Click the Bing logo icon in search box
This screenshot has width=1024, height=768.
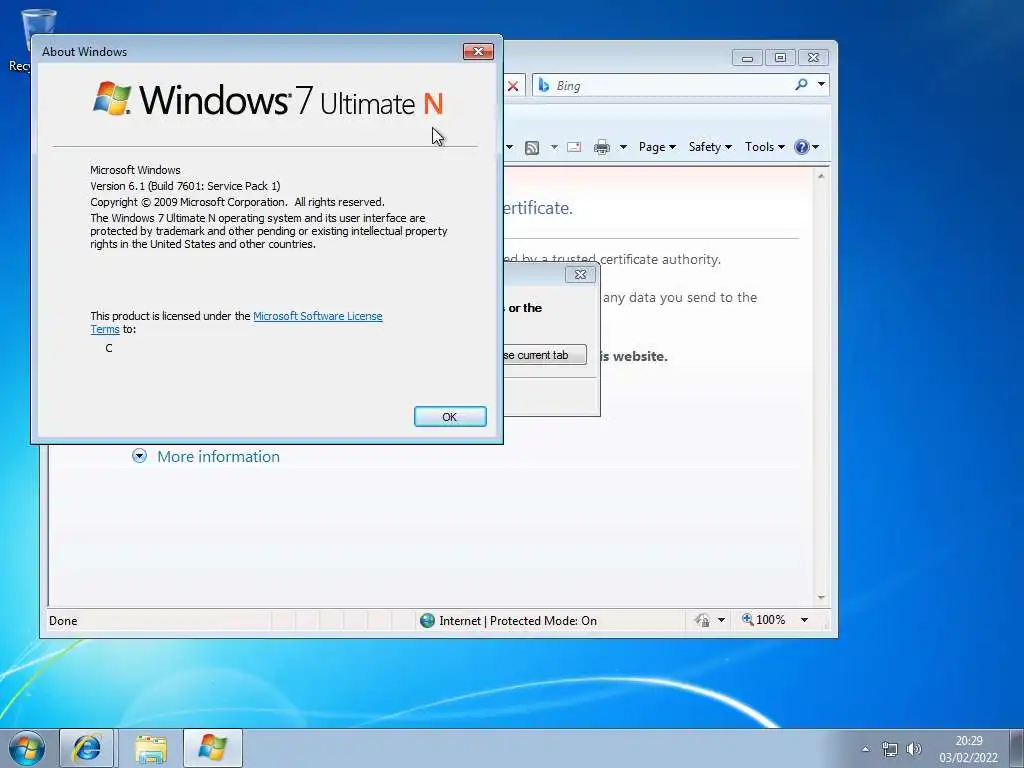543,85
